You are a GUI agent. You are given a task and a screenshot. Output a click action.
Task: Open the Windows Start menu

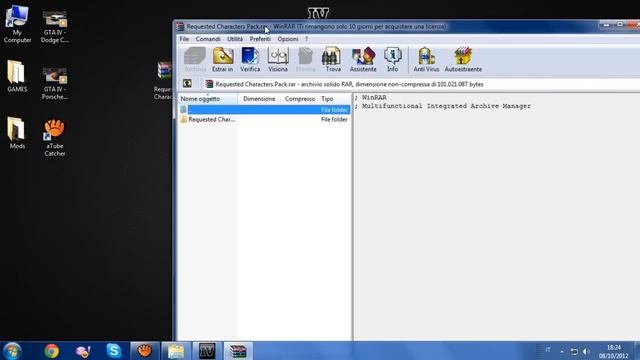point(12,351)
